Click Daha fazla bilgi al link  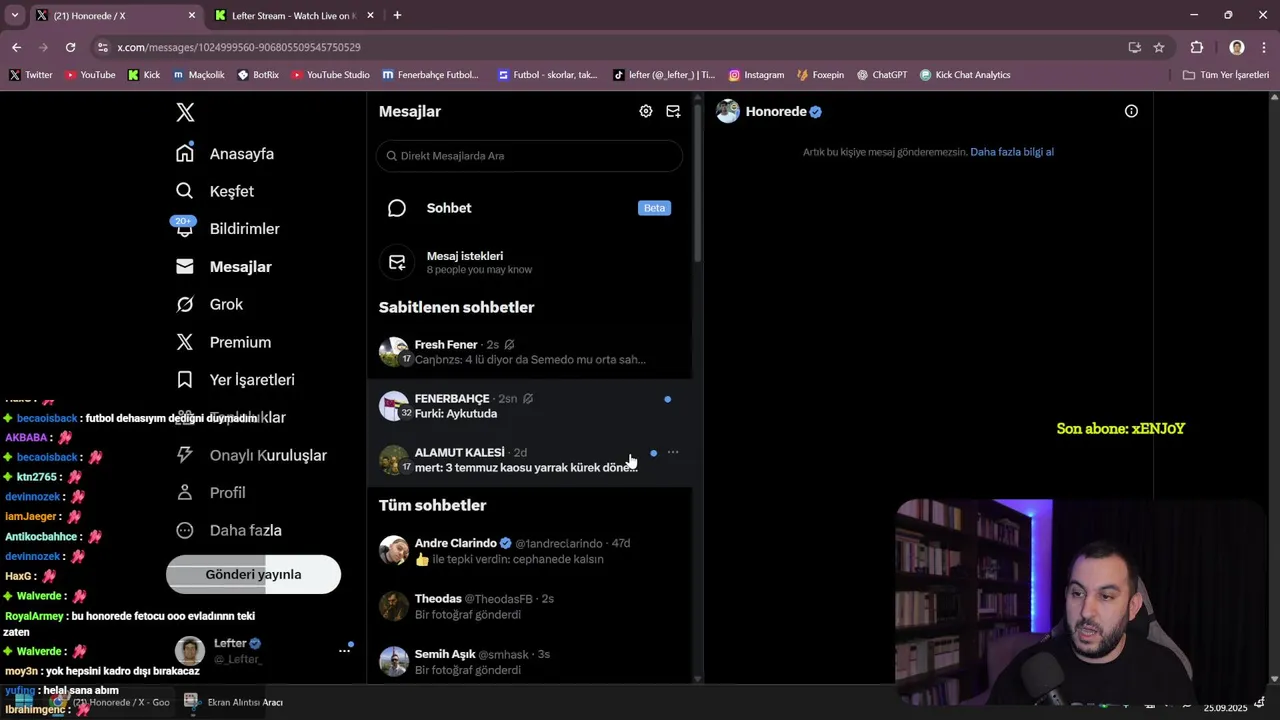[x=1012, y=152]
